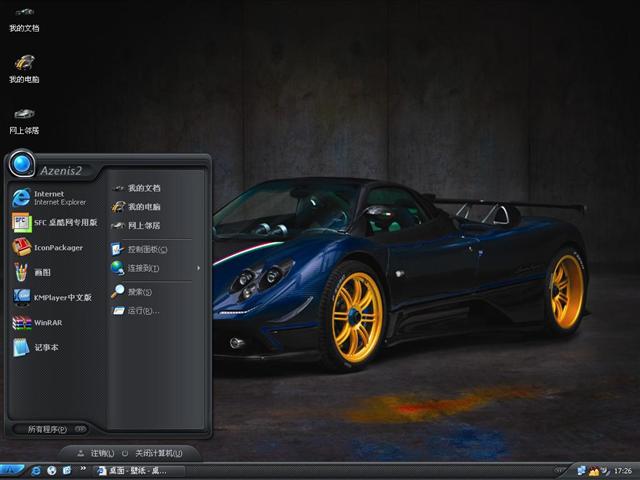Open Internet Explorer from the start menu
This screenshot has height=480, width=640.
(52, 197)
